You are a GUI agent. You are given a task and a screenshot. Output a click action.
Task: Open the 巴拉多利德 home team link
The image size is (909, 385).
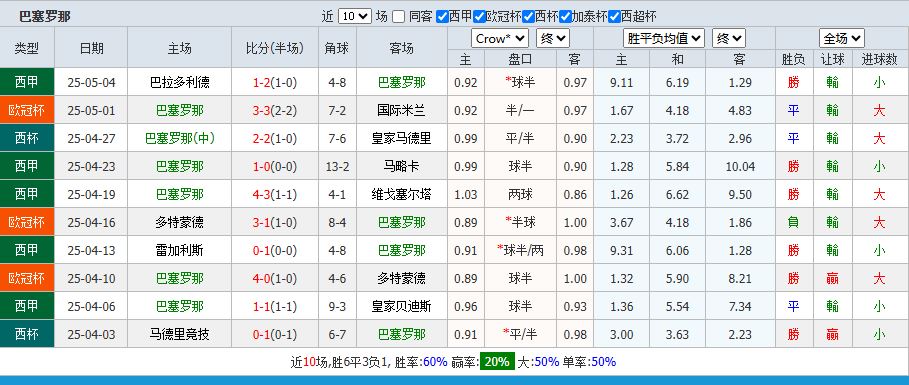[179, 82]
